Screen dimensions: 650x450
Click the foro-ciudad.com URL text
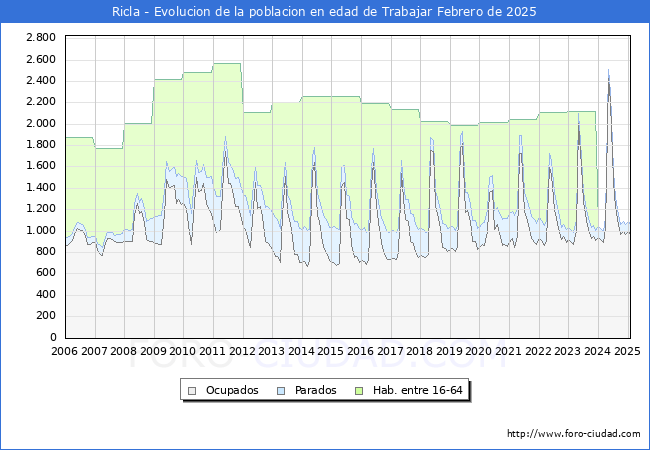[574, 434]
